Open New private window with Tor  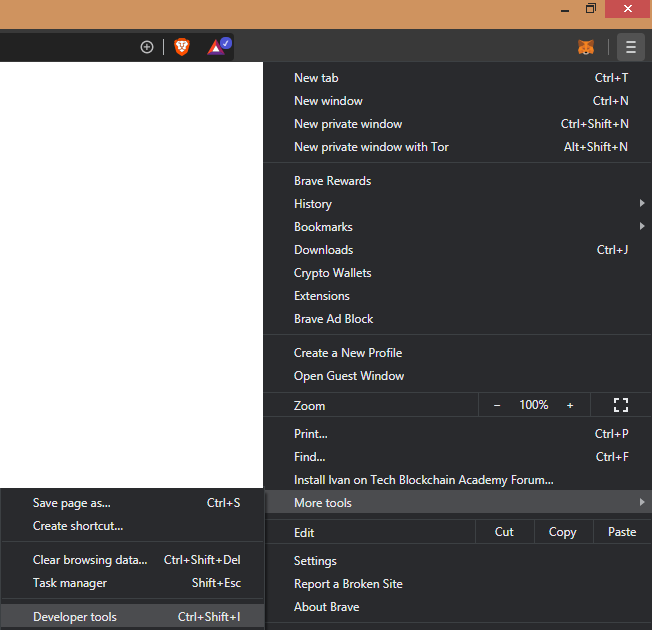point(457,147)
